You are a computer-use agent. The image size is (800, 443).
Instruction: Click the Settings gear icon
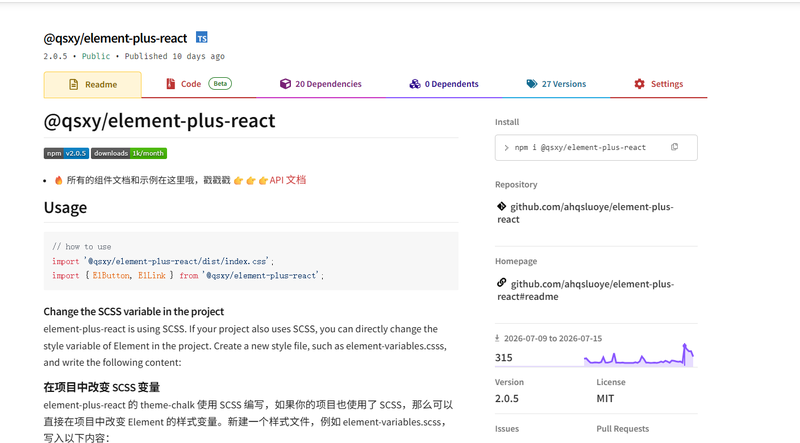(639, 84)
